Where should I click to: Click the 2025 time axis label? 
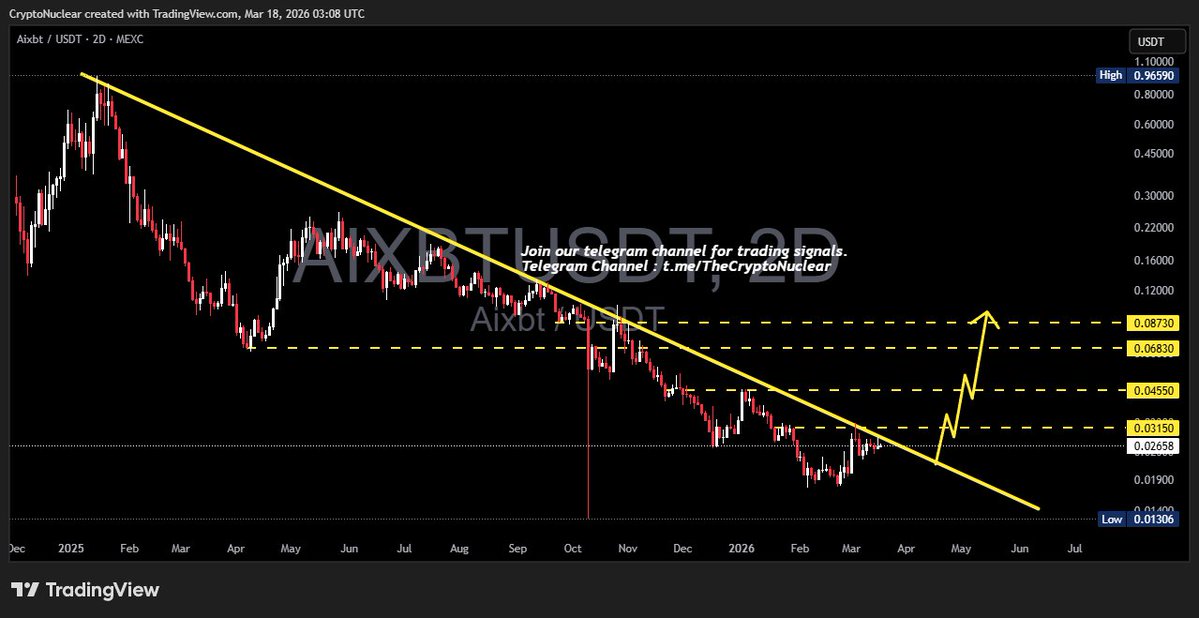coord(70,548)
